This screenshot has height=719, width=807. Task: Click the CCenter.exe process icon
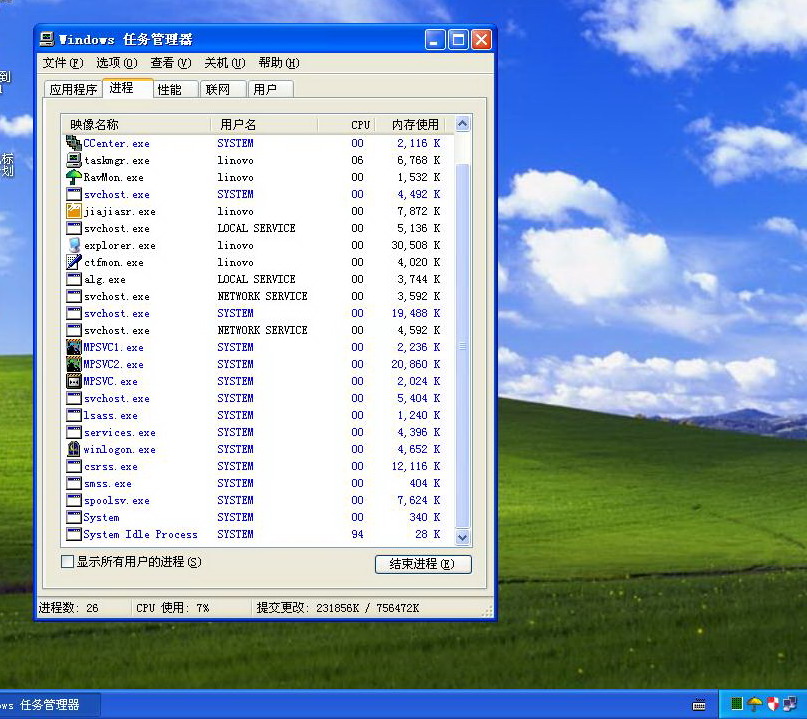[74, 143]
